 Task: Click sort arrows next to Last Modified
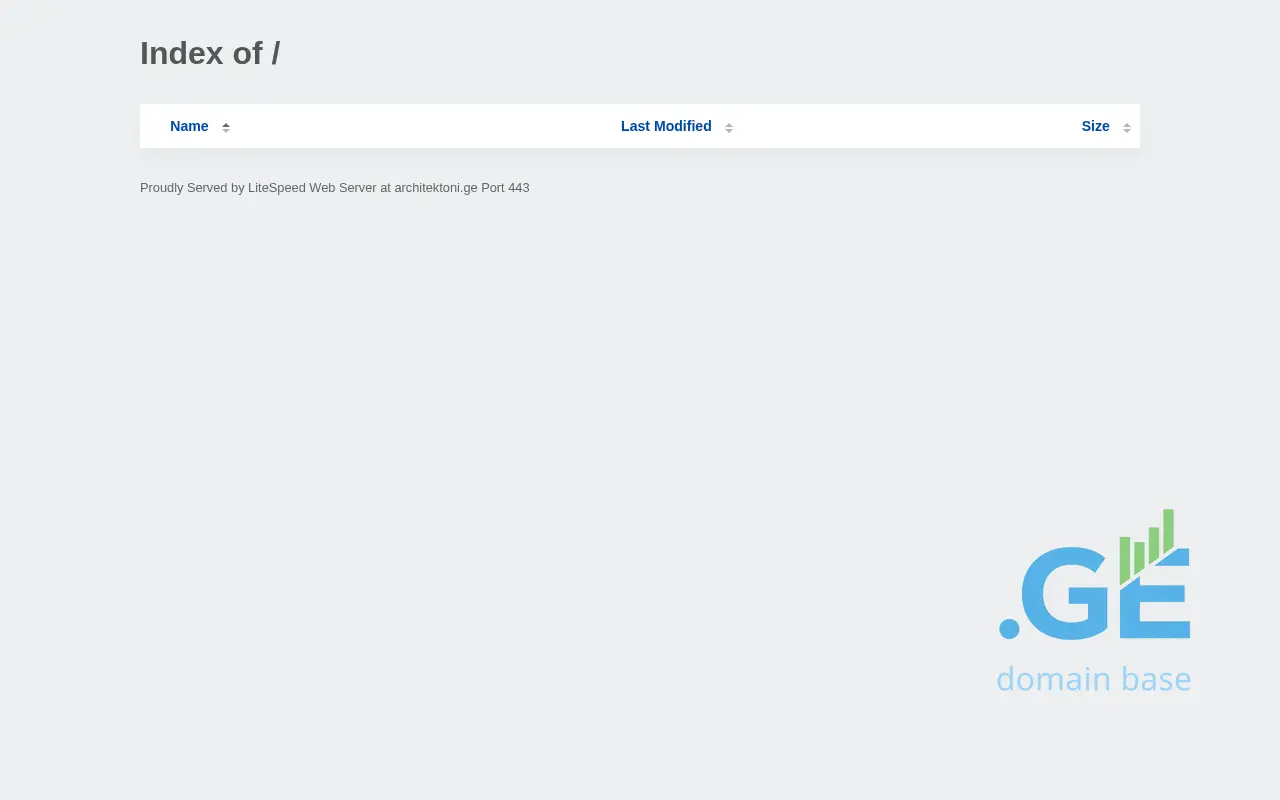click(x=729, y=127)
